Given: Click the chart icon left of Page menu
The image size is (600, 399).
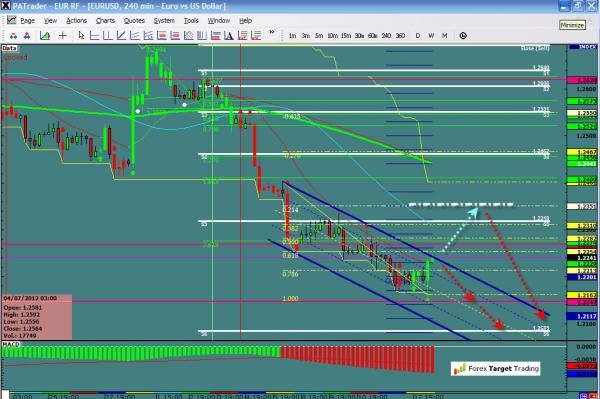Looking at the screenshot, I should coord(11,20).
